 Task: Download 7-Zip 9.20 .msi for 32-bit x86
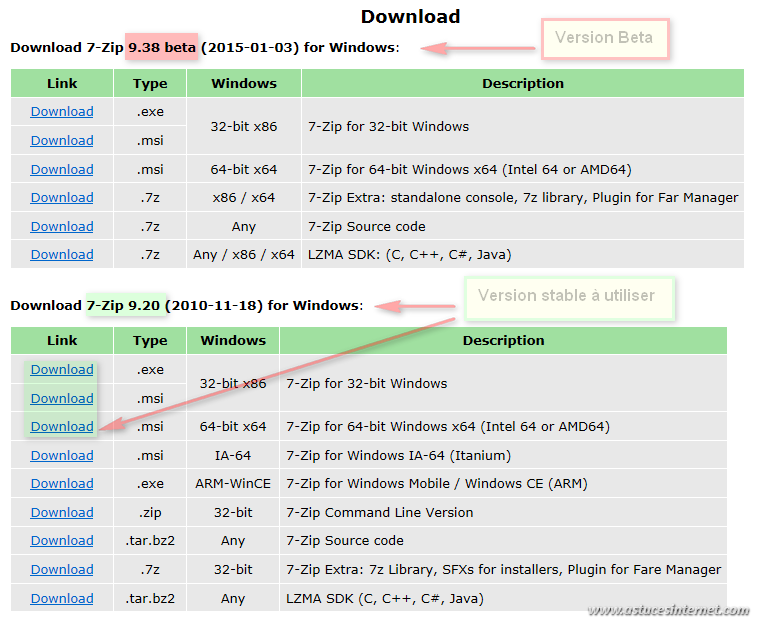click(x=62, y=398)
